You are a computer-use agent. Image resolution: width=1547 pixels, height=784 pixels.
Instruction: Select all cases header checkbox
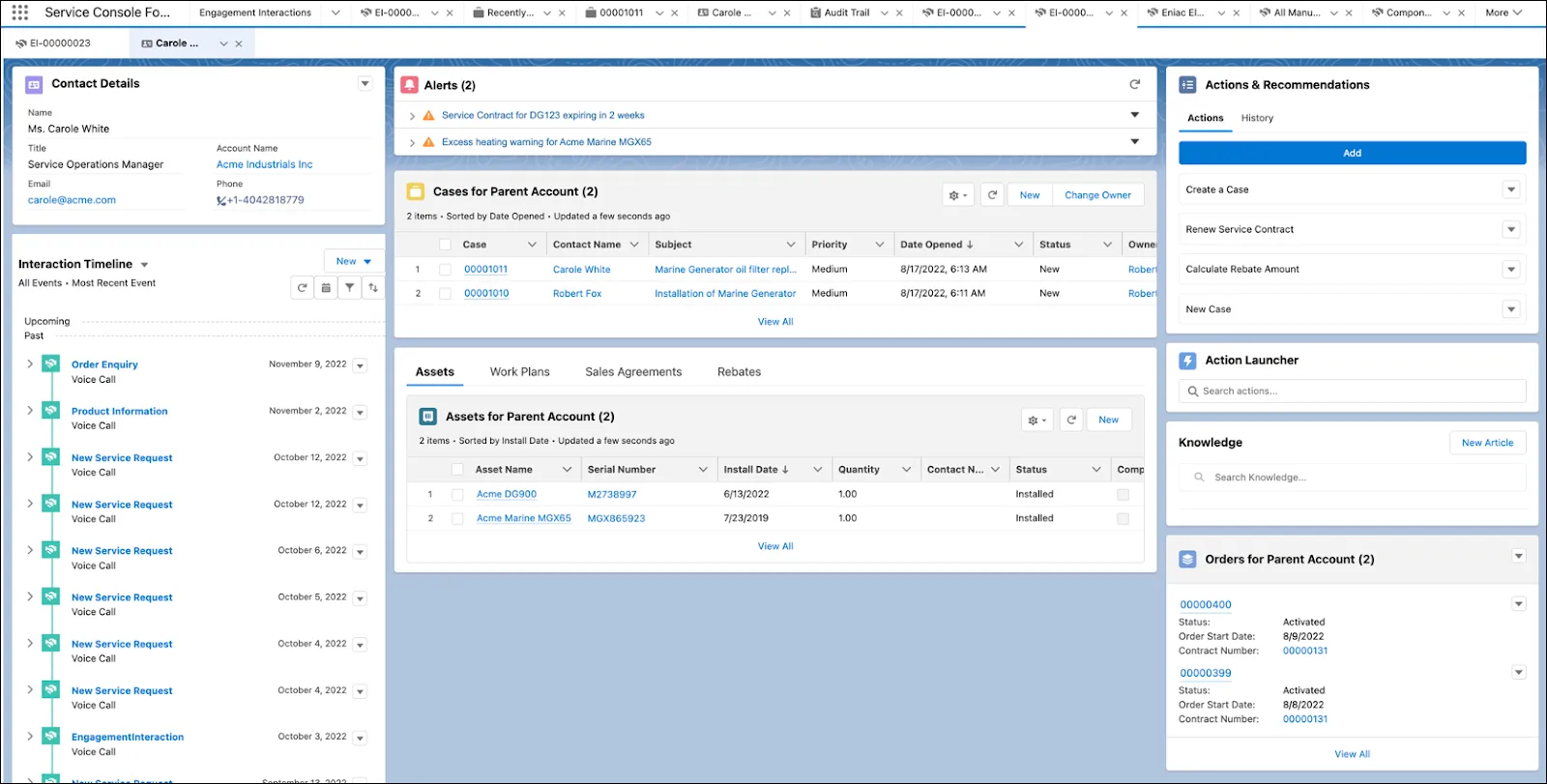click(x=445, y=245)
